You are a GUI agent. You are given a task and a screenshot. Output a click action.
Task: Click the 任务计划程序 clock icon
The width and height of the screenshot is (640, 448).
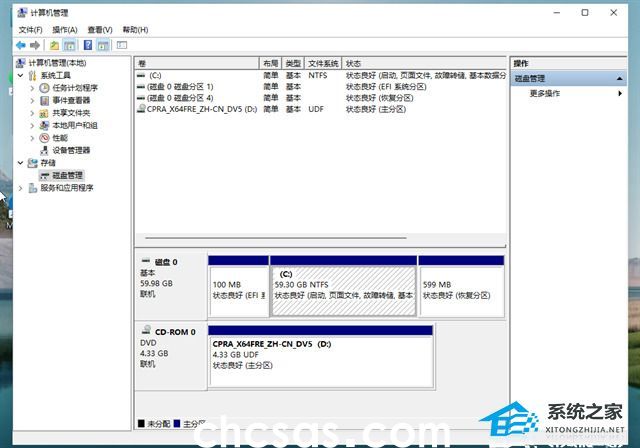point(44,88)
